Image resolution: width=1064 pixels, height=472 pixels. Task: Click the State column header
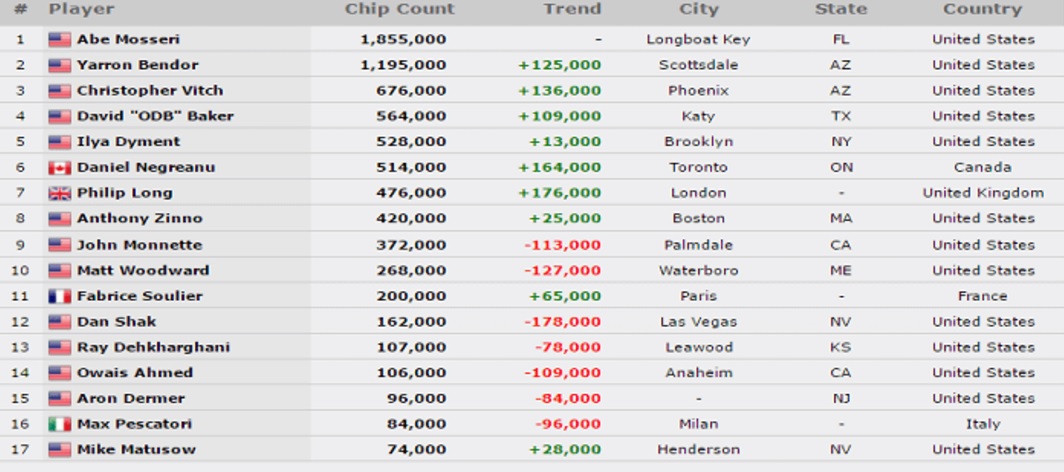(x=841, y=9)
